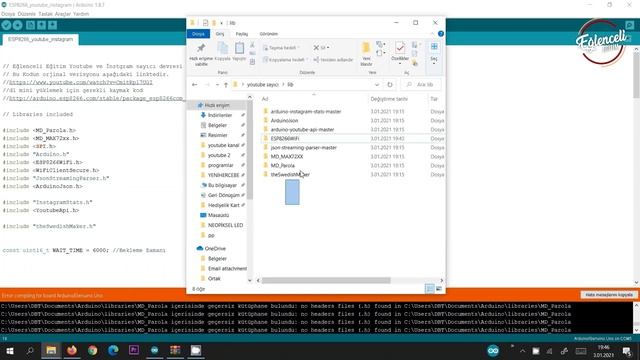Switch Explorer to large icons view
The height and width of the screenshot is (360, 640).
(x=439, y=289)
